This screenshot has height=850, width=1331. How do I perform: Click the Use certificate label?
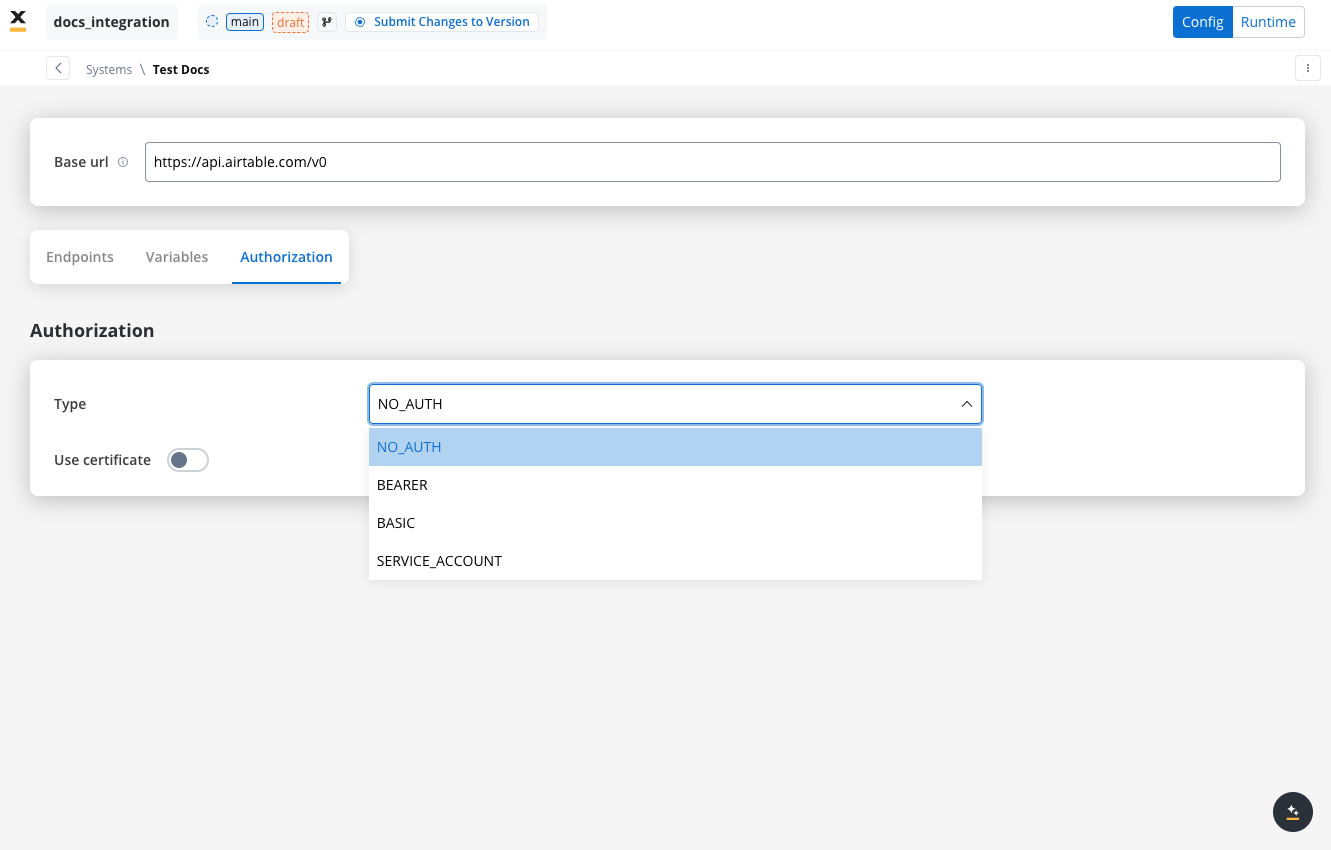102,460
